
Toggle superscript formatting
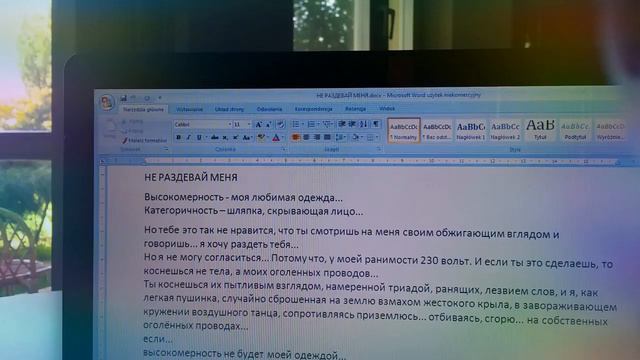tap(235, 138)
